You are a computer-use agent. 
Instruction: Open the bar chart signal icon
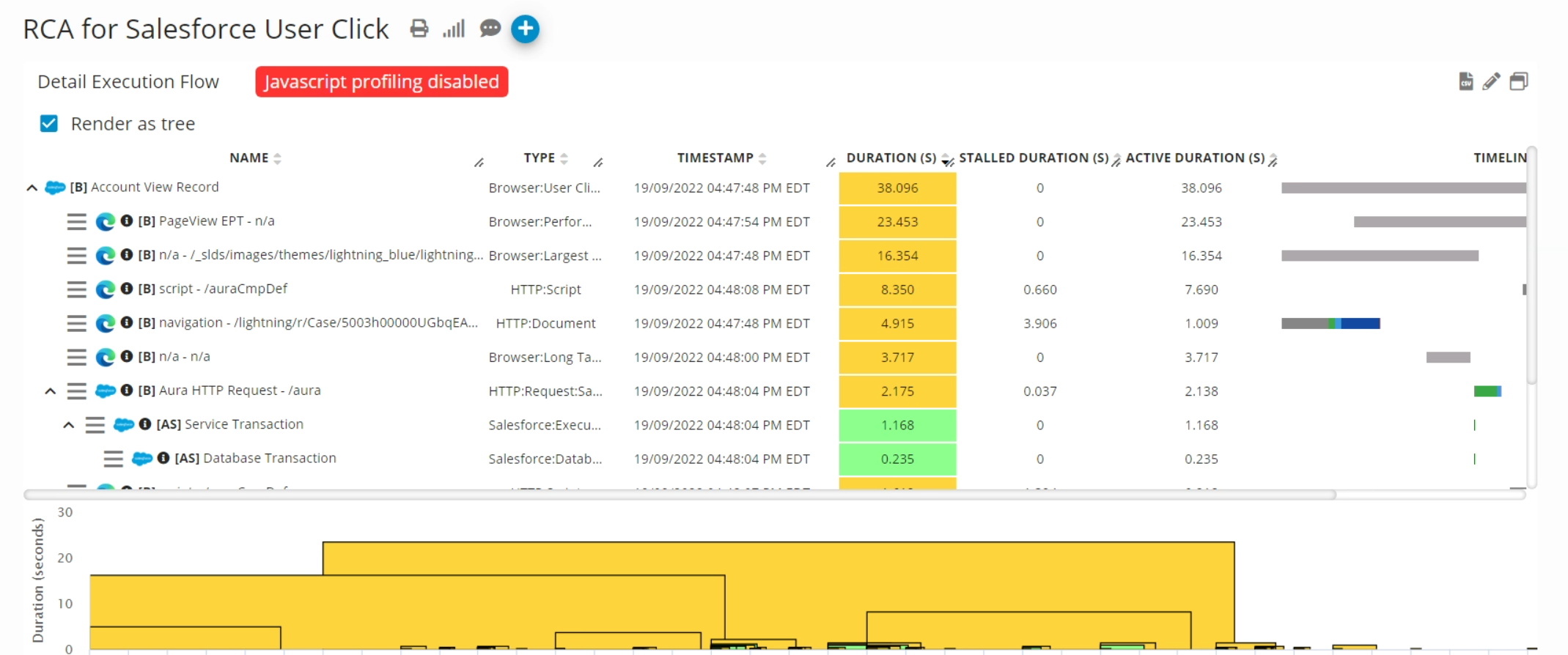point(454,29)
